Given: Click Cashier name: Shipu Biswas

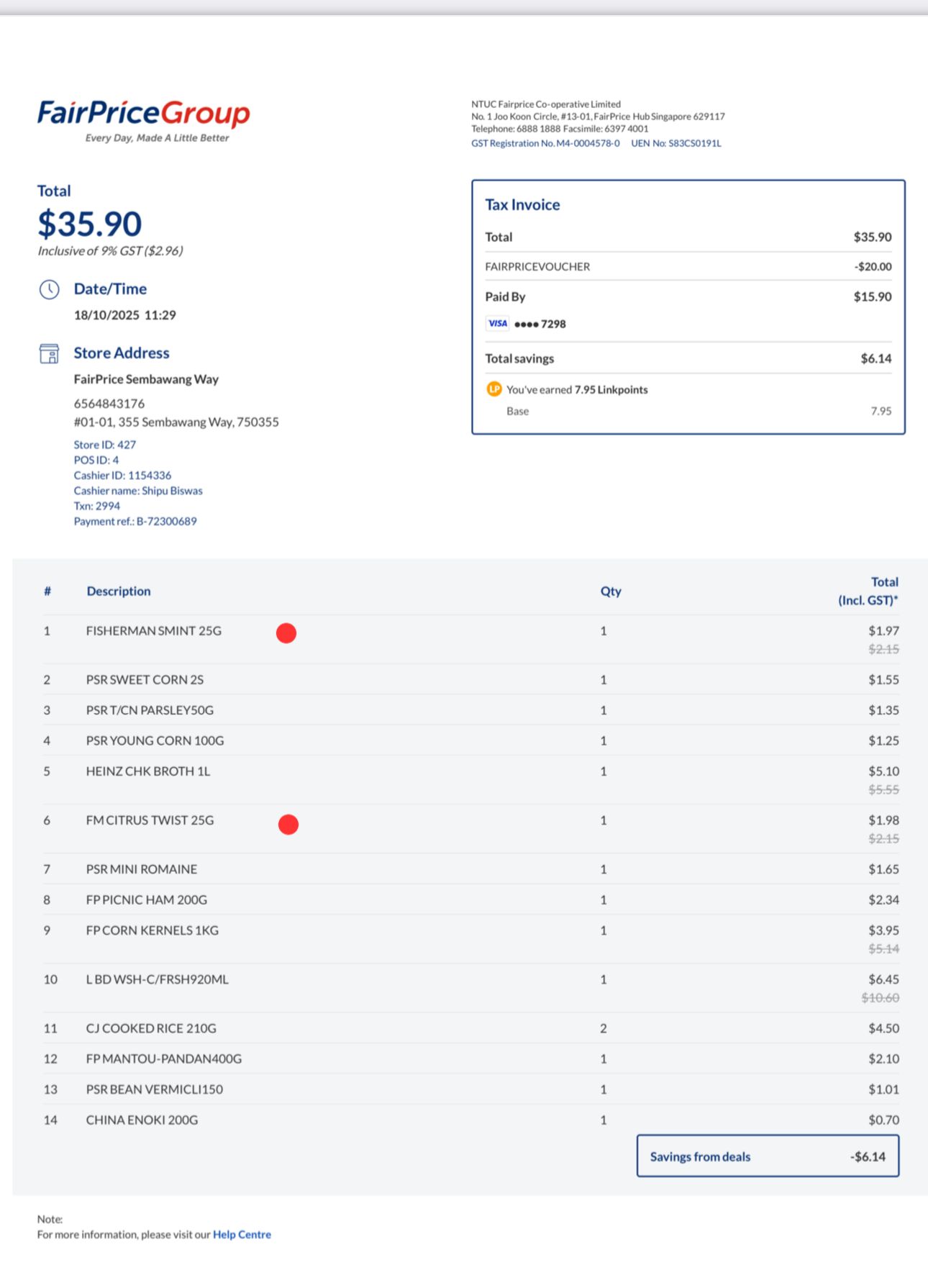Looking at the screenshot, I should click(x=138, y=491).
